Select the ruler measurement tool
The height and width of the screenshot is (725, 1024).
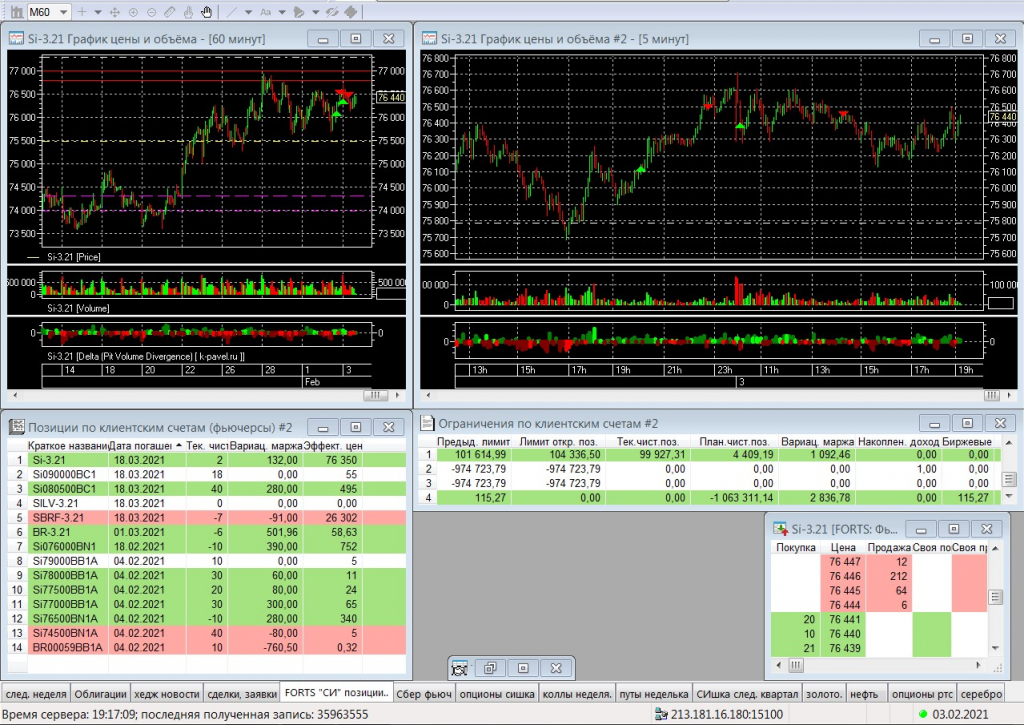pos(170,12)
